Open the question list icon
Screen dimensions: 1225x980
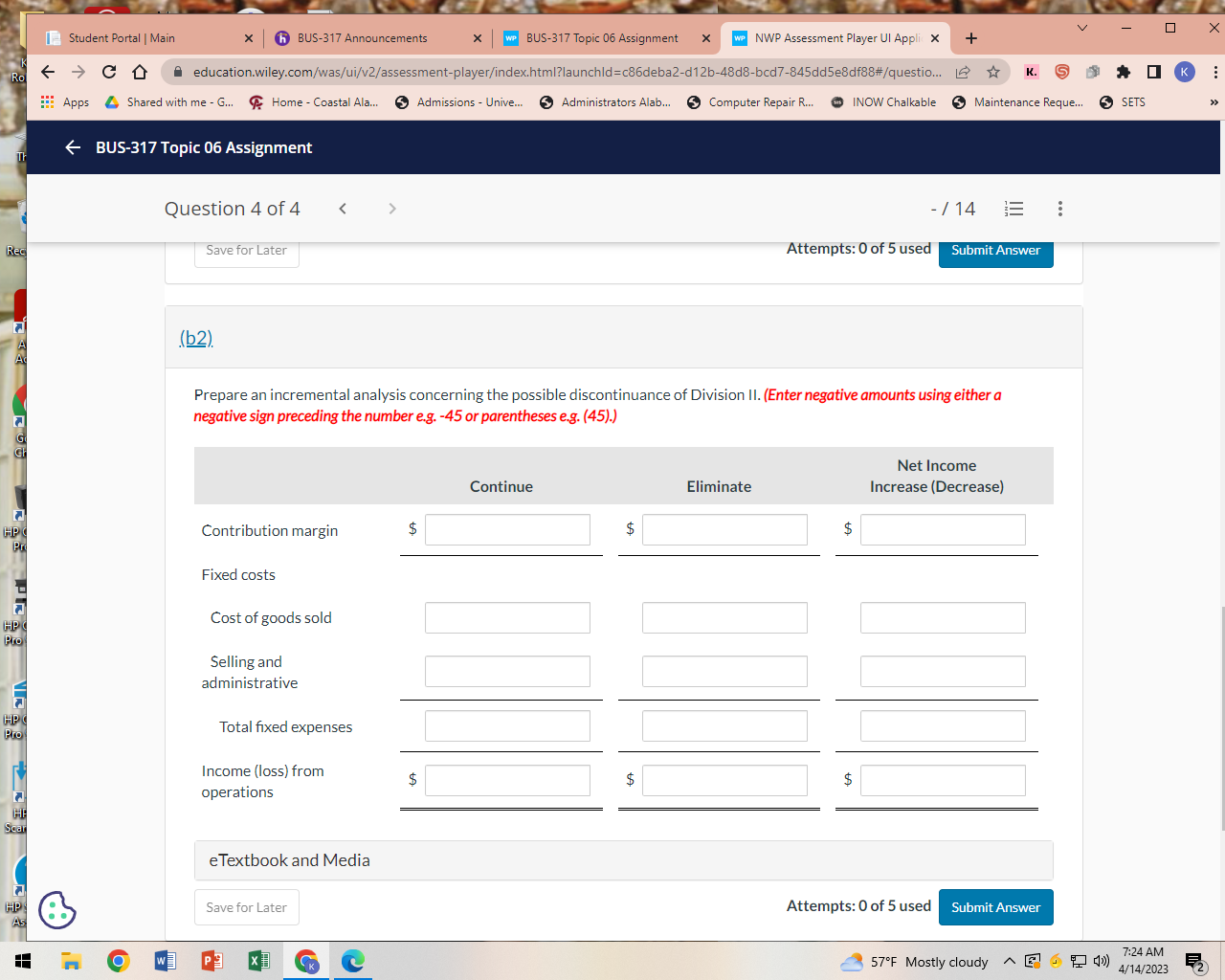[1013, 209]
